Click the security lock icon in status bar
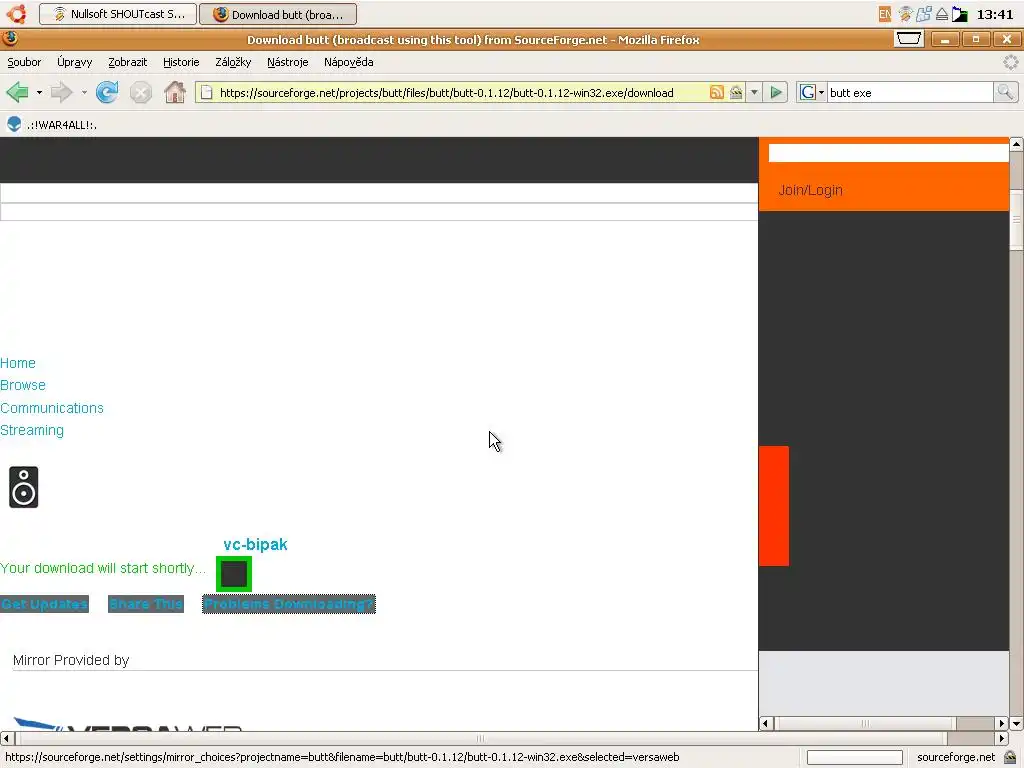 coord(1010,758)
